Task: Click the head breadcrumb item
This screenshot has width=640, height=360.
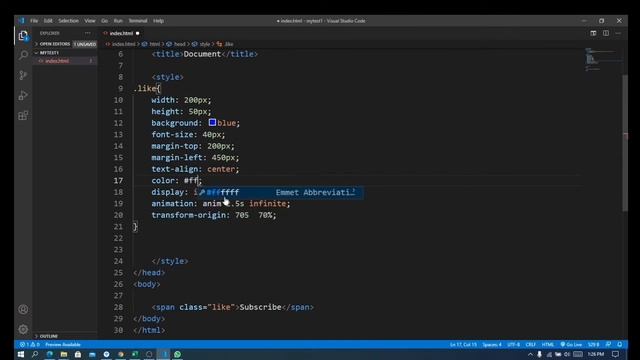Action: coord(179,44)
